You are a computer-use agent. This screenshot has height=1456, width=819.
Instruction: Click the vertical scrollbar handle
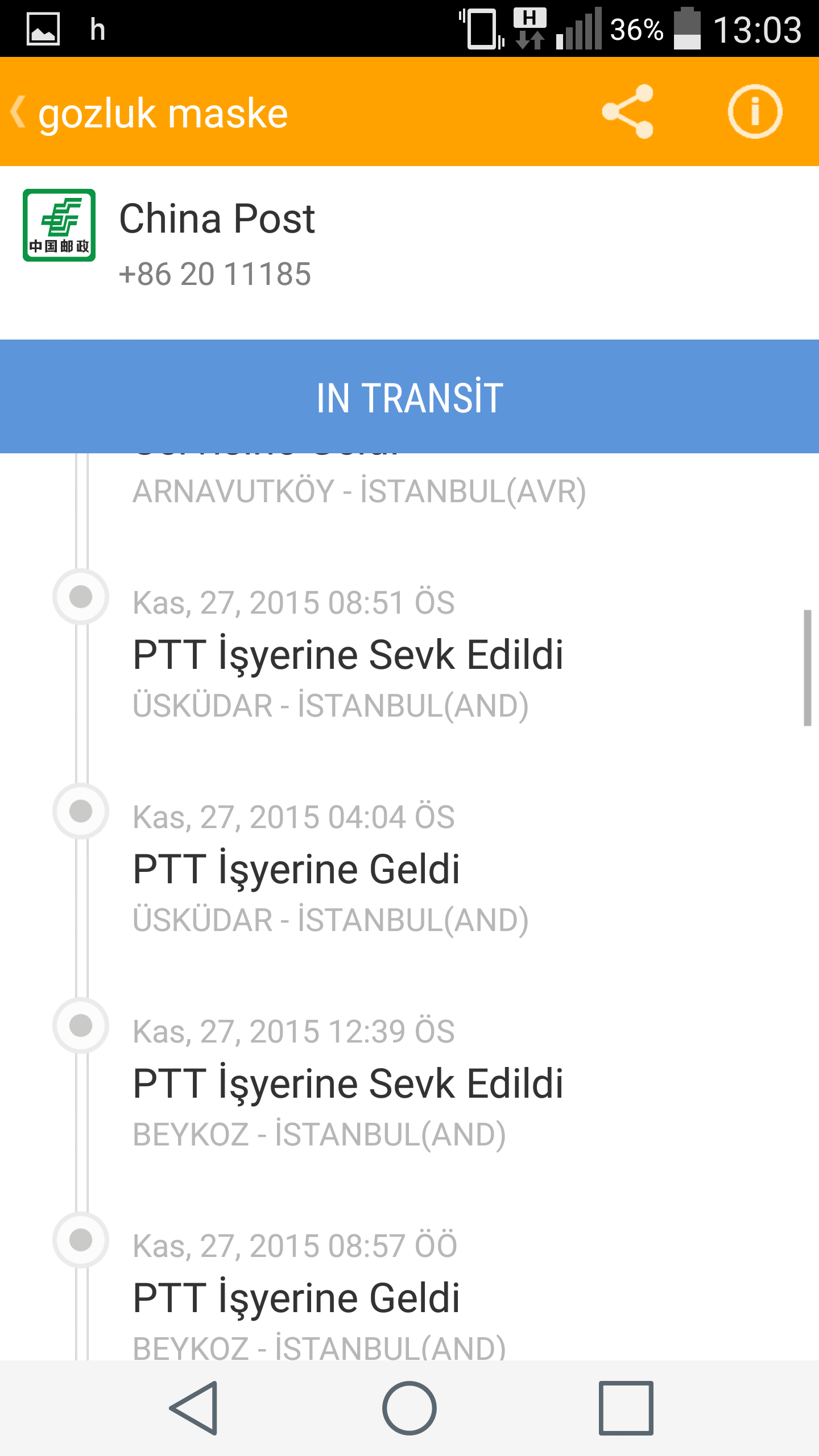tap(807, 668)
